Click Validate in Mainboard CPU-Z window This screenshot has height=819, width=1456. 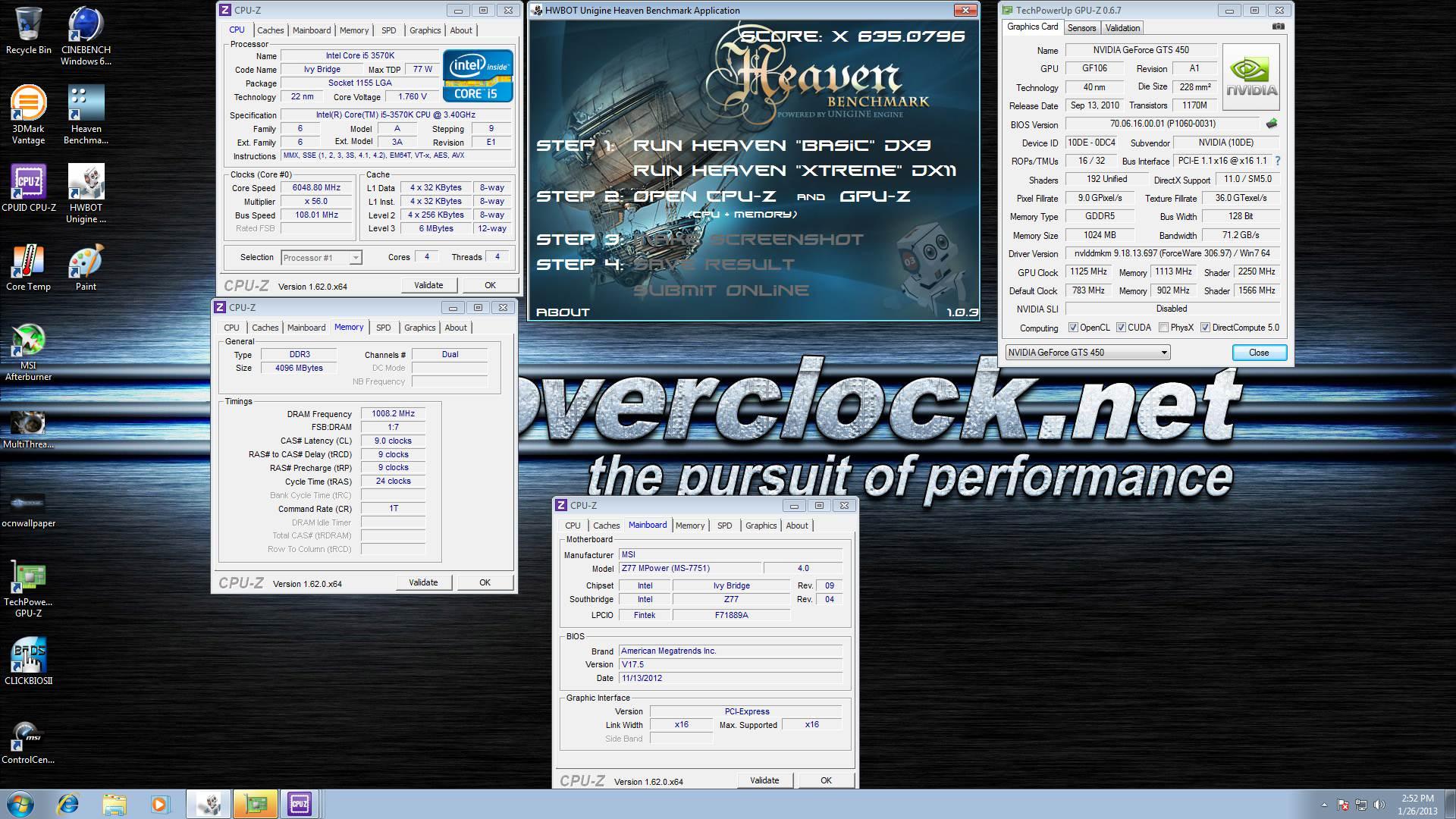coord(764,780)
